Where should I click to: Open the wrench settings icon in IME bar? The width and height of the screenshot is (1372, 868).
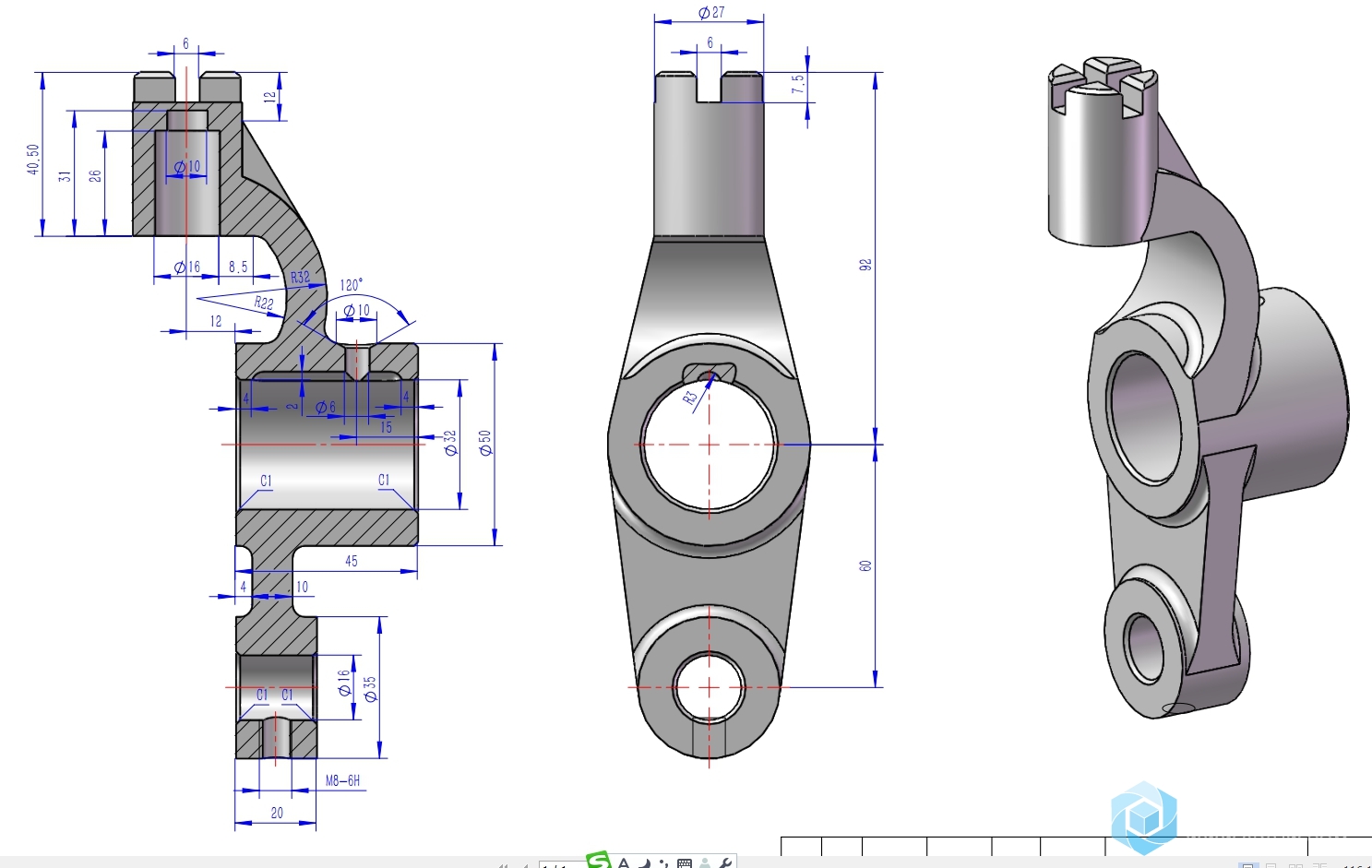pyautogui.click(x=725, y=863)
